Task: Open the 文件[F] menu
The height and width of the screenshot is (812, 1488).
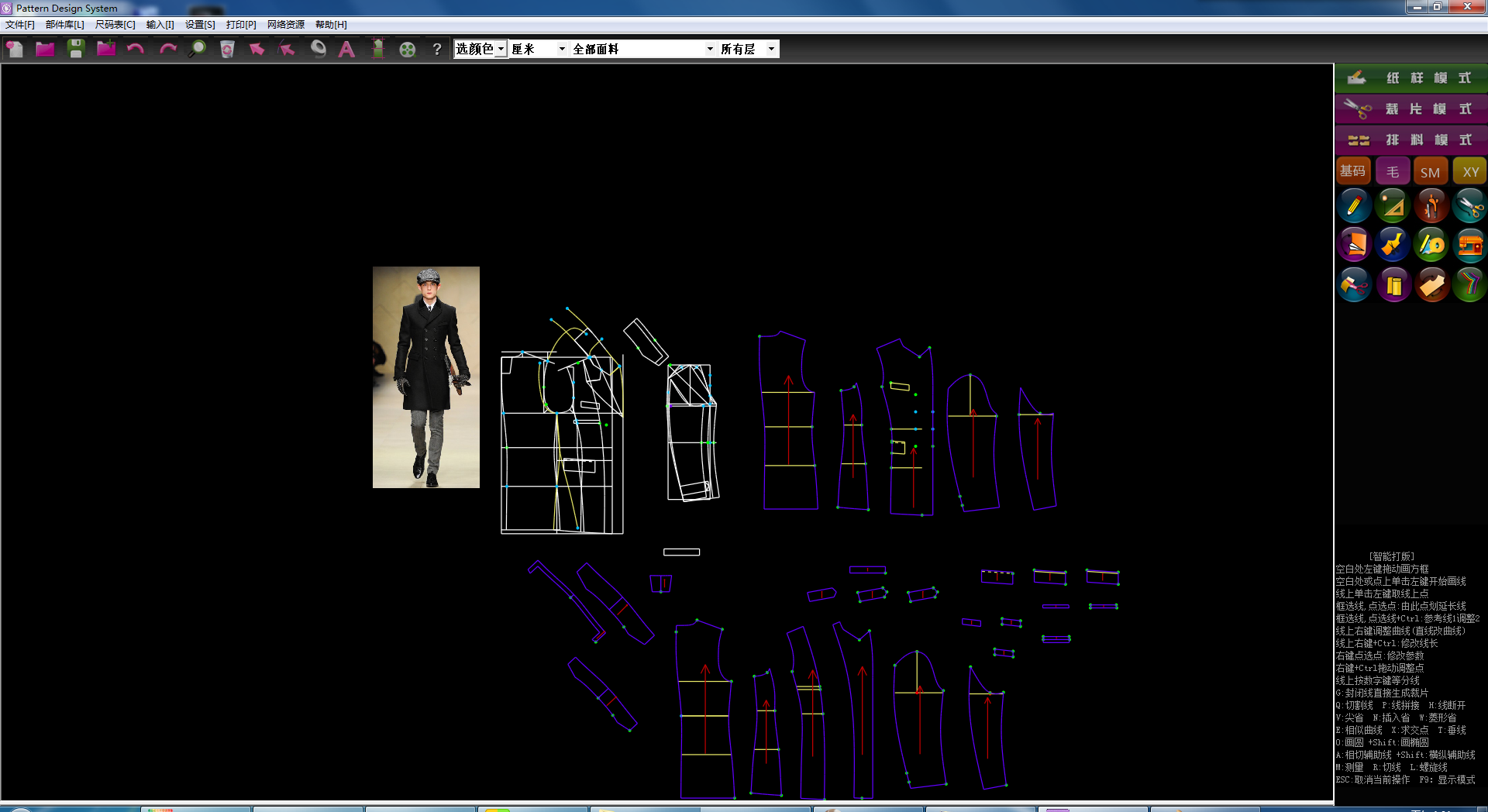Action: (x=19, y=25)
